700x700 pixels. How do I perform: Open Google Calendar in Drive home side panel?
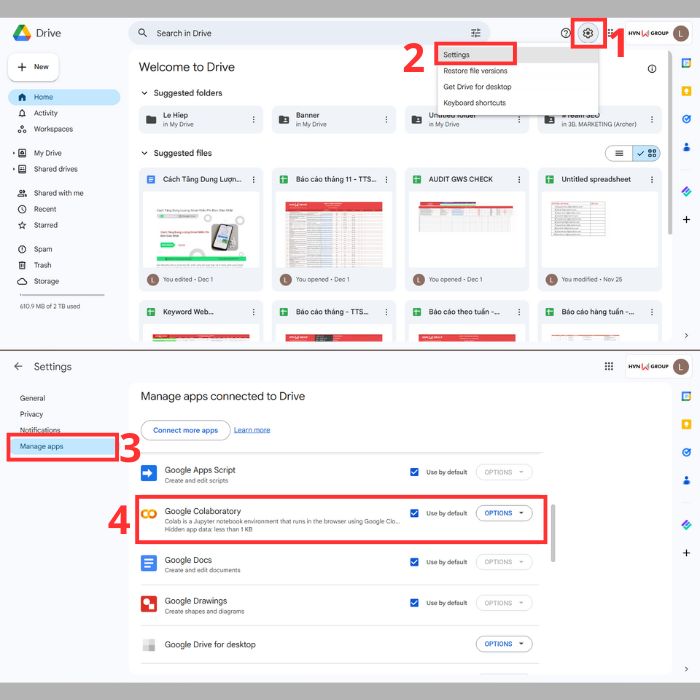pos(686,63)
